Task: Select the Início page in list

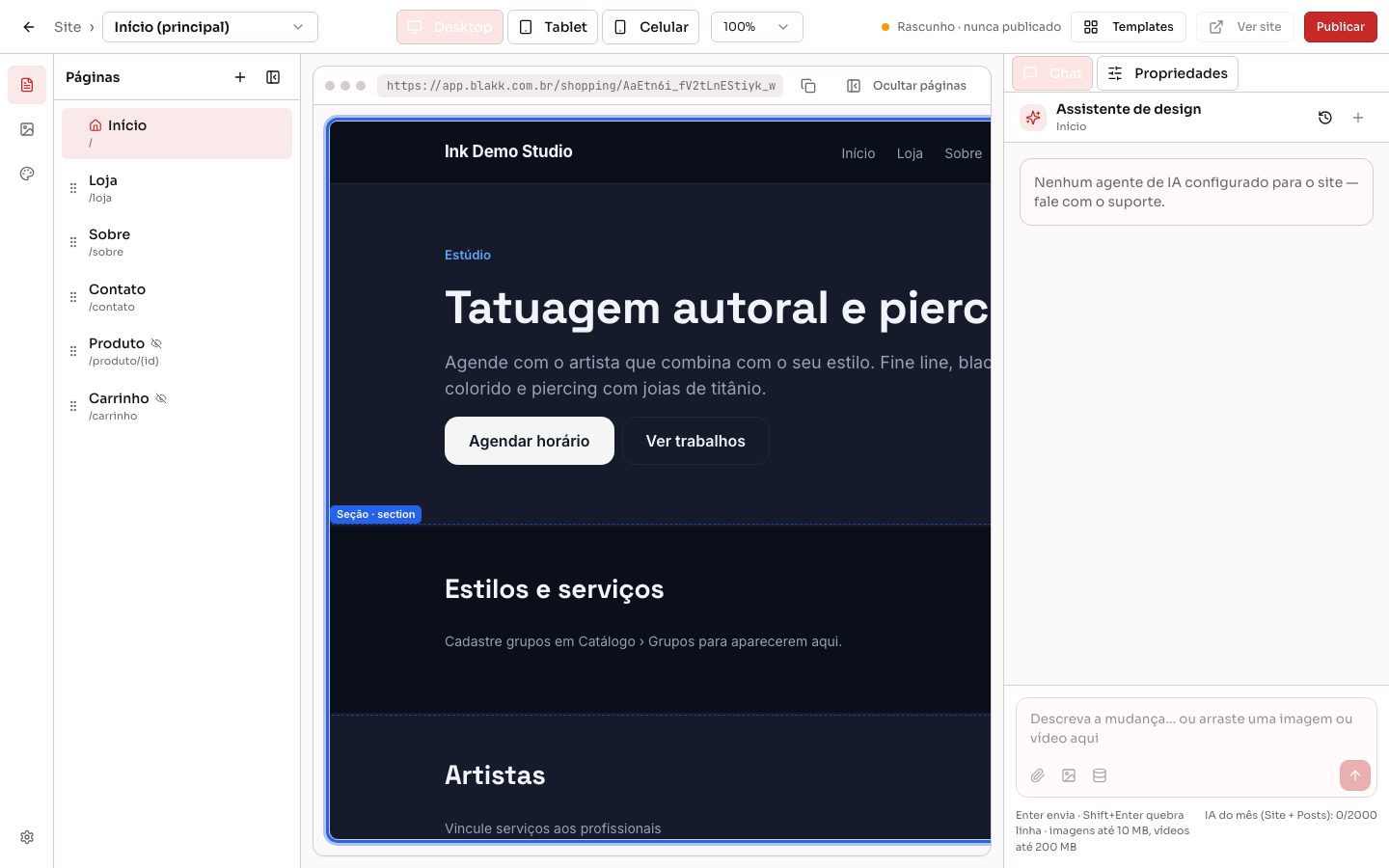Action: pyautogui.click(x=177, y=133)
